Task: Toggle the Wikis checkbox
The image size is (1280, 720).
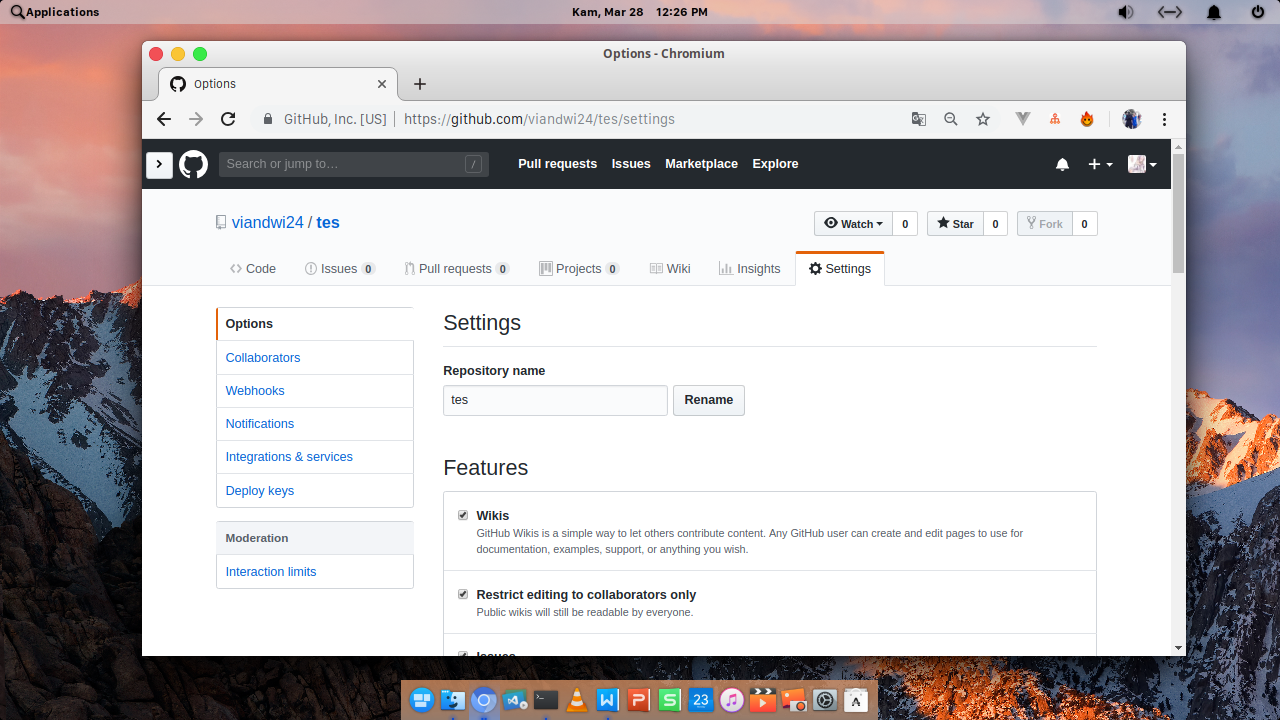Action: 463,516
